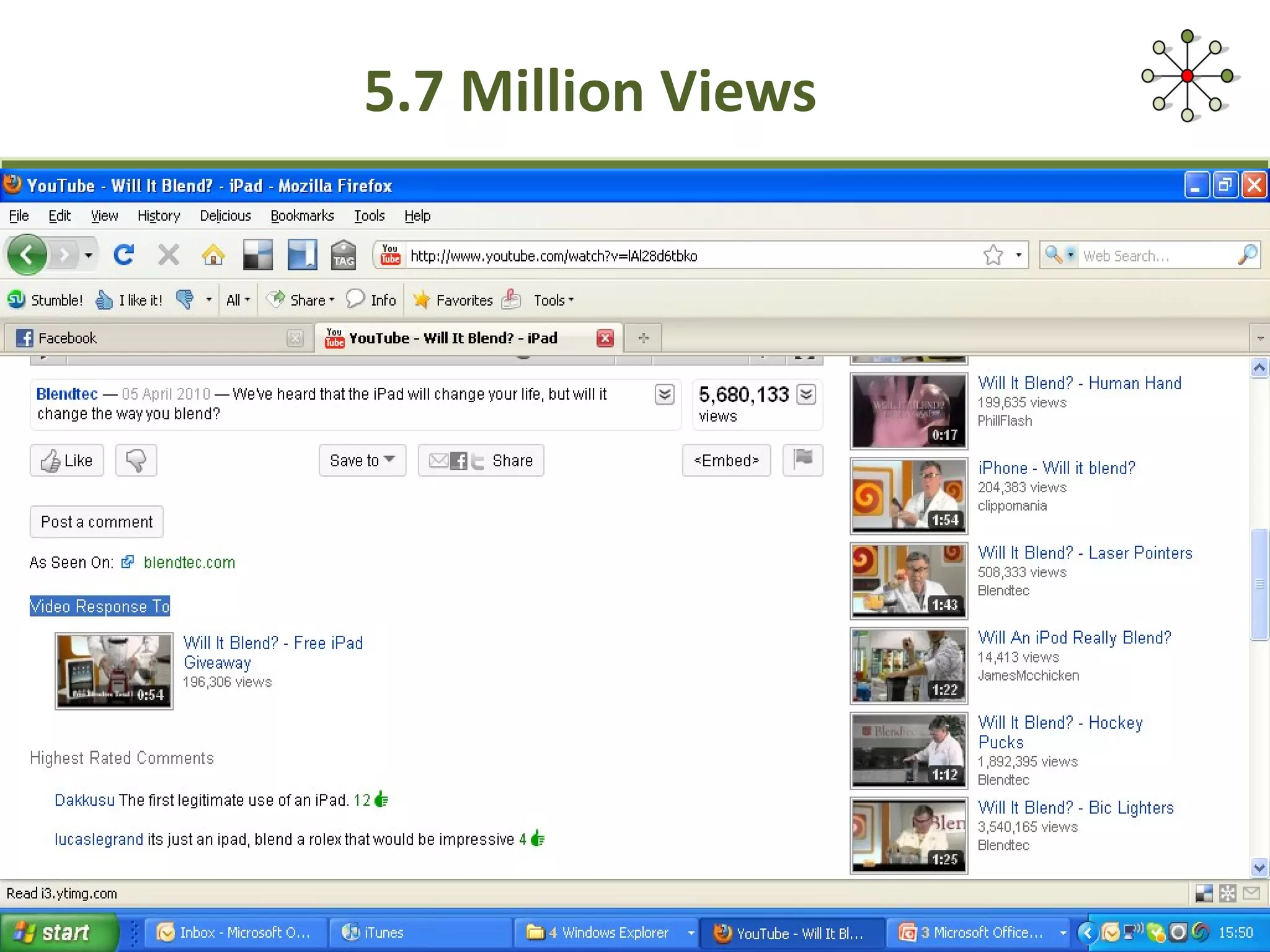The height and width of the screenshot is (952, 1270).
Task: Click the Windows start button
Action: [x=59, y=932]
